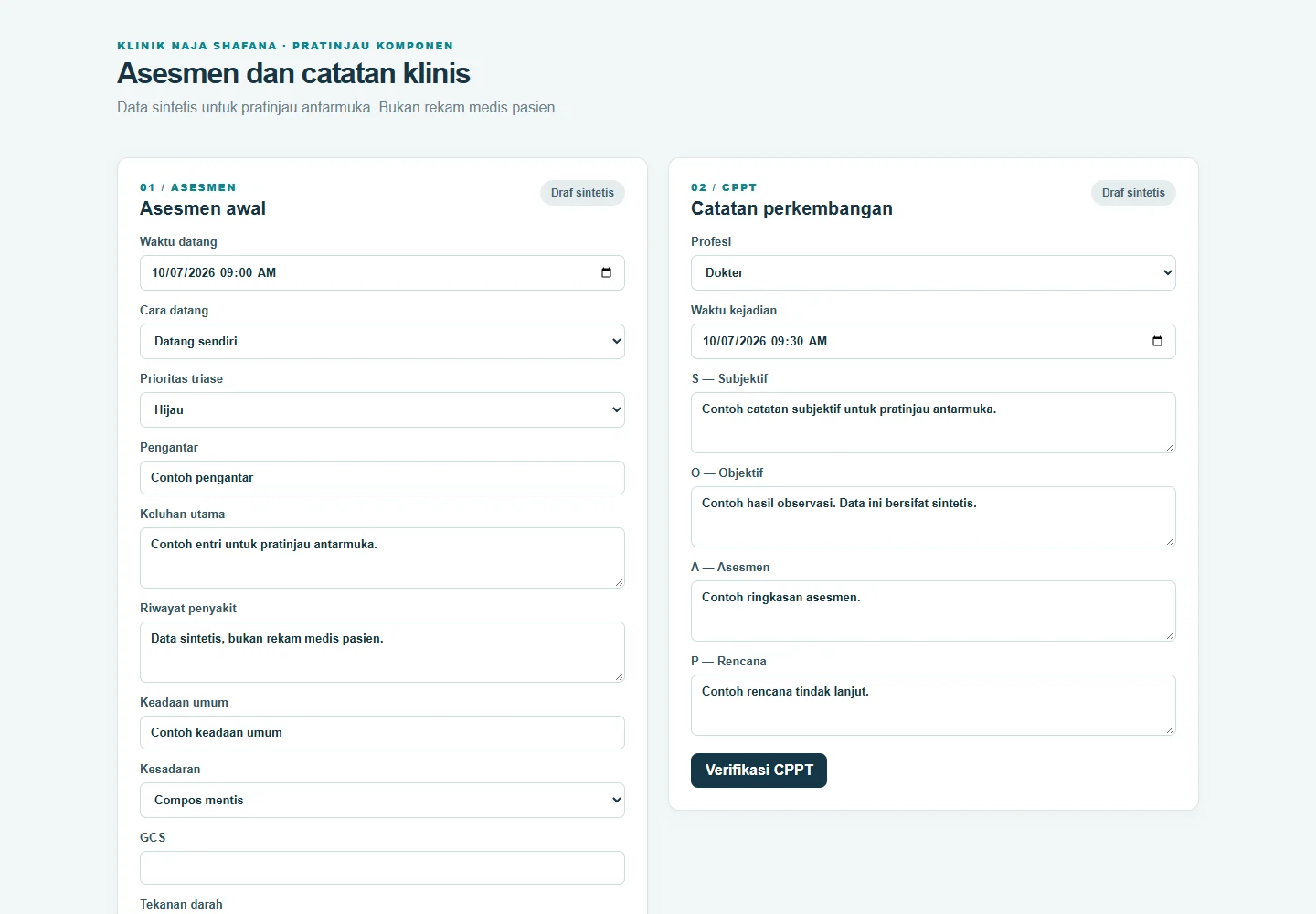Focus the A — Asesmen textarea
The width and height of the screenshot is (1316, 914).
(933, 611)
